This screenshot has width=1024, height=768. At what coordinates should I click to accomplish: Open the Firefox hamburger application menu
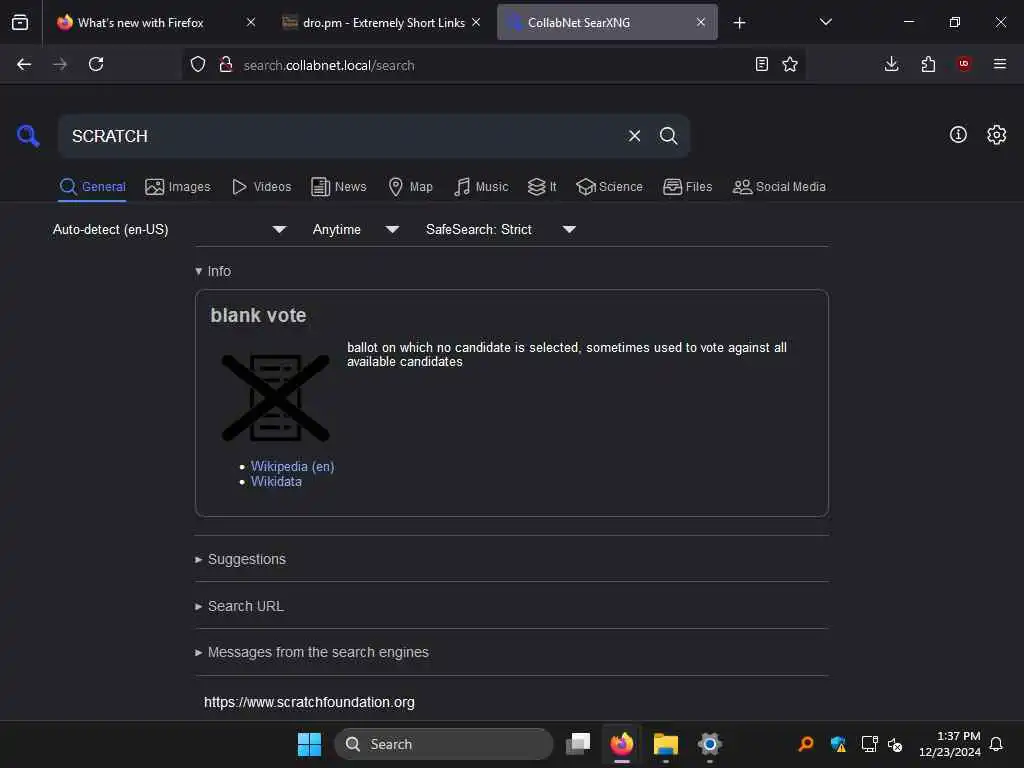[1000, 64]
